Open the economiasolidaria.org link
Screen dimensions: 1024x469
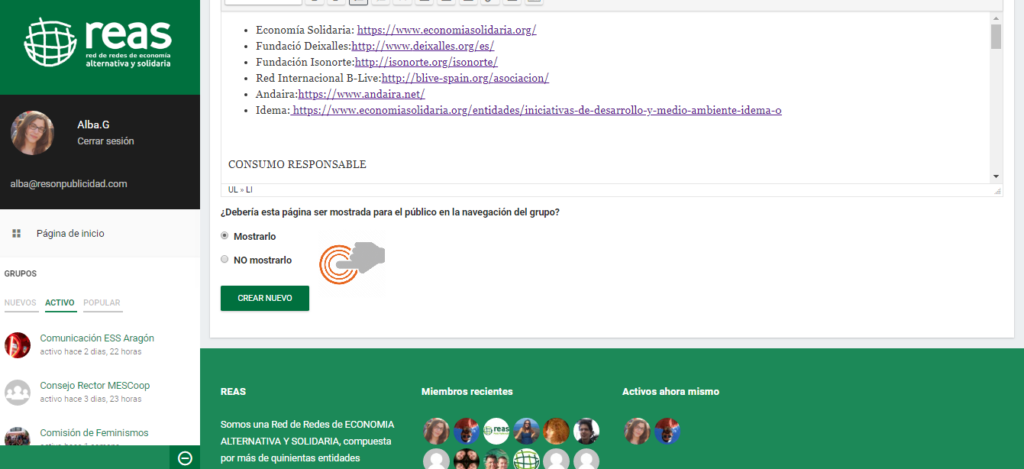click(x=446, y=30)
